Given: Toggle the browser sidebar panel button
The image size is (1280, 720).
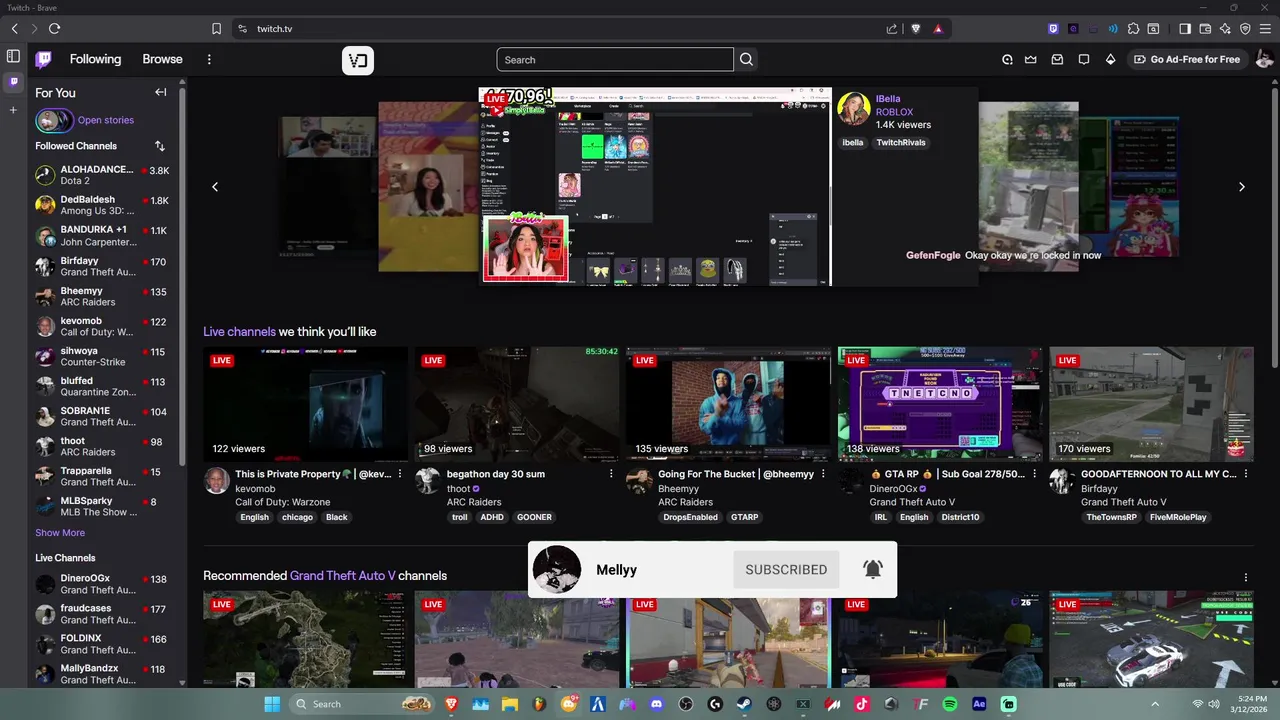Looking at the screenshot, I should (1185, 29).
